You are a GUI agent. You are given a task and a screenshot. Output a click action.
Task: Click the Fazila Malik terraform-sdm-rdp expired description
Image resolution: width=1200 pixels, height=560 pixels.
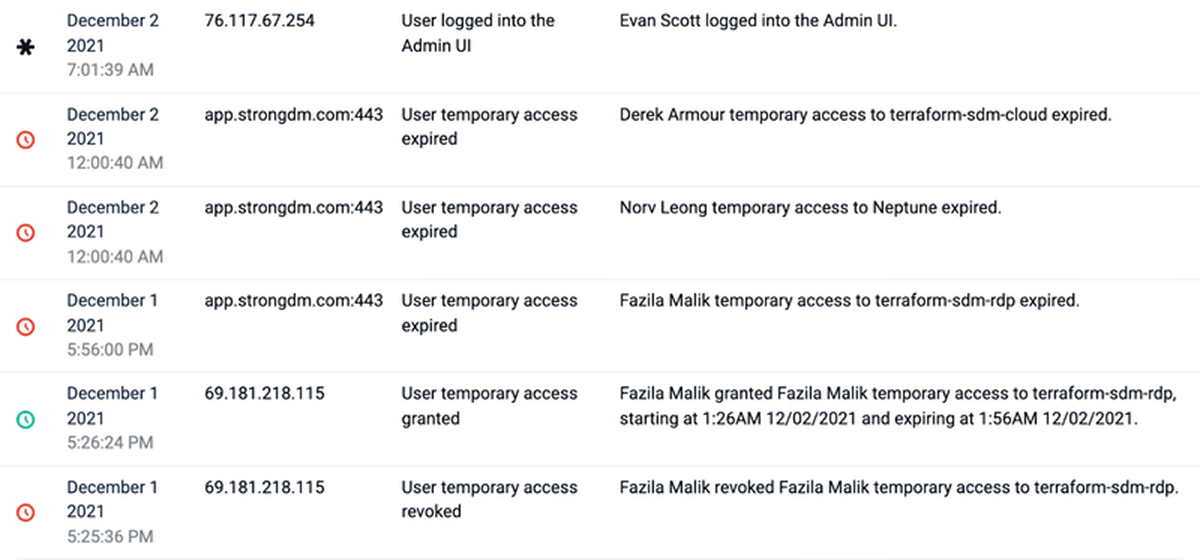(849, 301)
